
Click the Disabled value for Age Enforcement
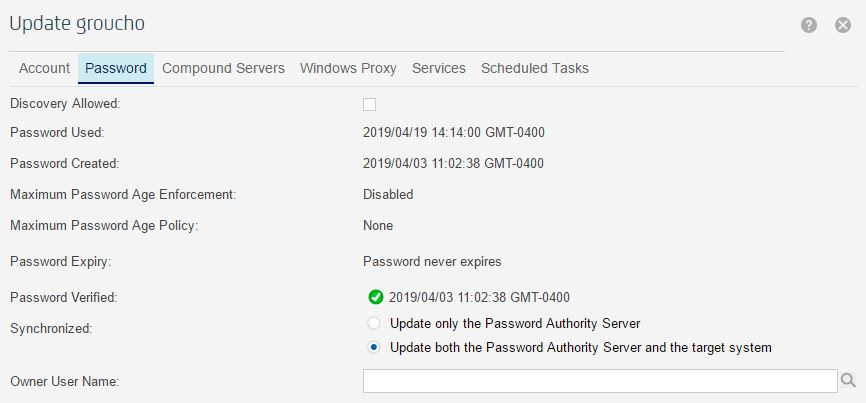pos(388,194)
